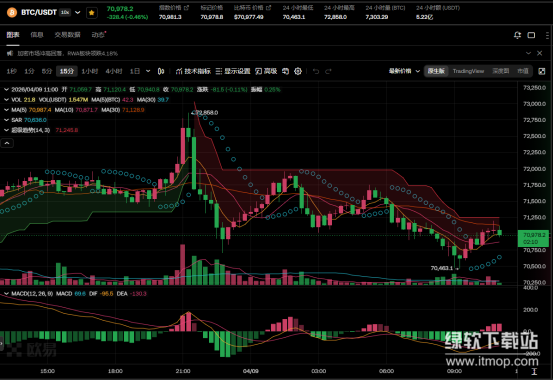Viewport: 553px width, 381px height.
Task: Open 技术指标 indicators panel
Action: click(193, 71)
